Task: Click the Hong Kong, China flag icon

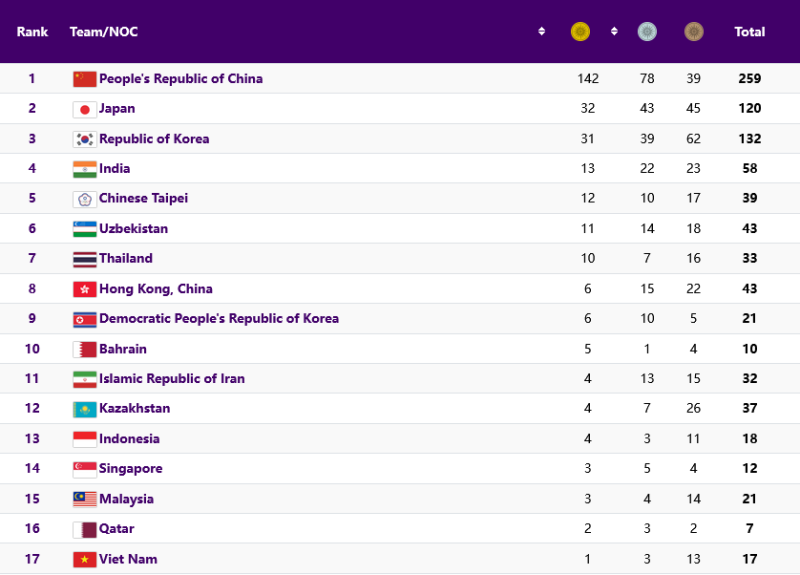Action: (85, 289)
